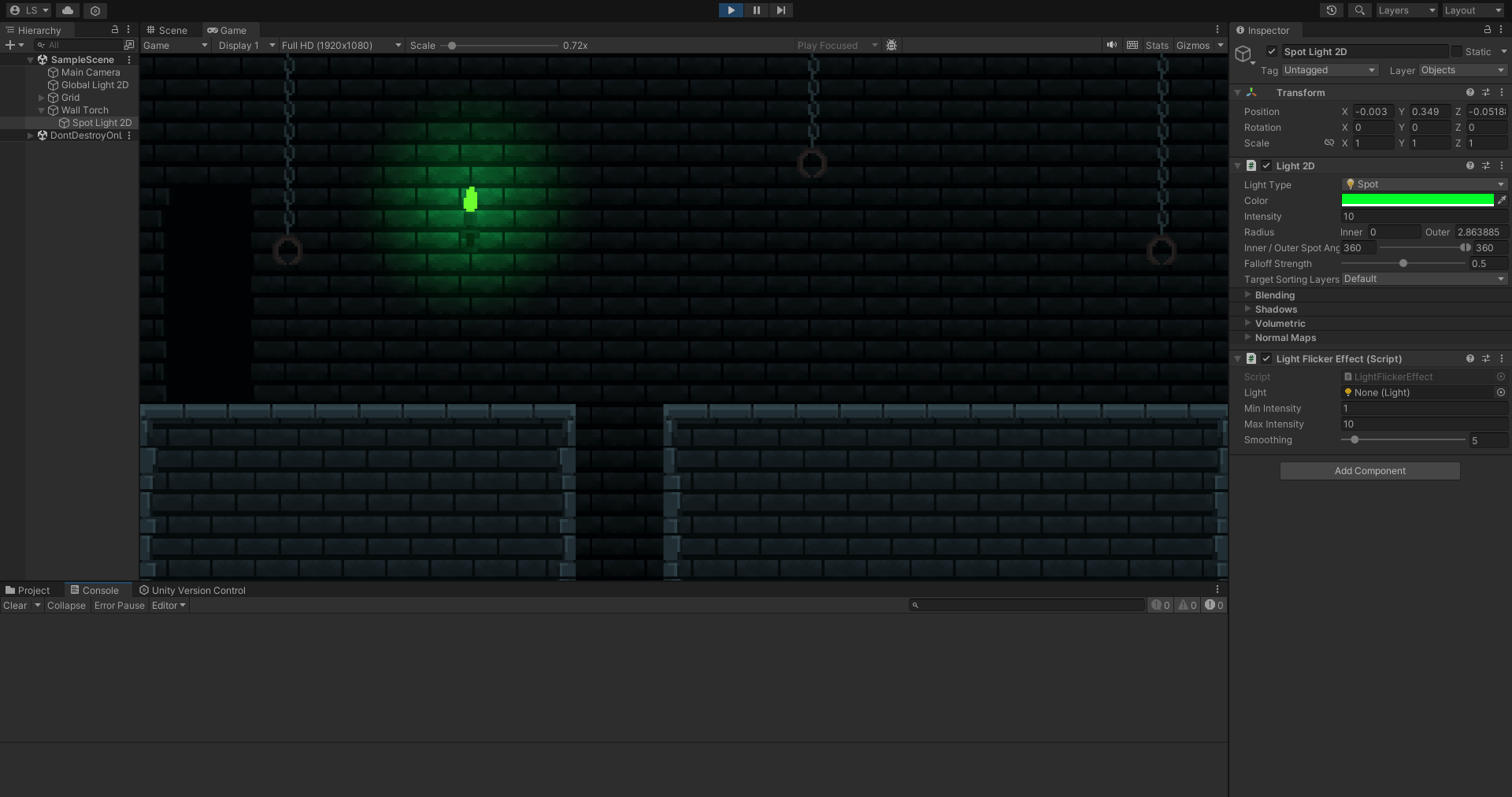Screen dimensions: 1512x797
Task: Toggle the Scale constrain proportions link icon
Action: [1329, 143]
